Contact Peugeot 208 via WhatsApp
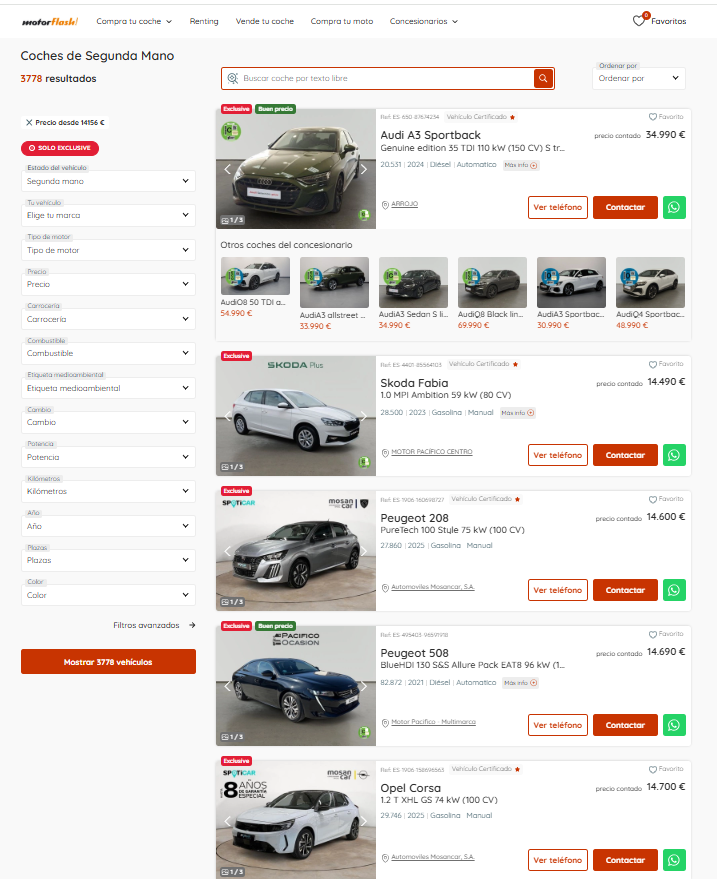Viewport: 717px width, 879px height. tap(674, 590)
